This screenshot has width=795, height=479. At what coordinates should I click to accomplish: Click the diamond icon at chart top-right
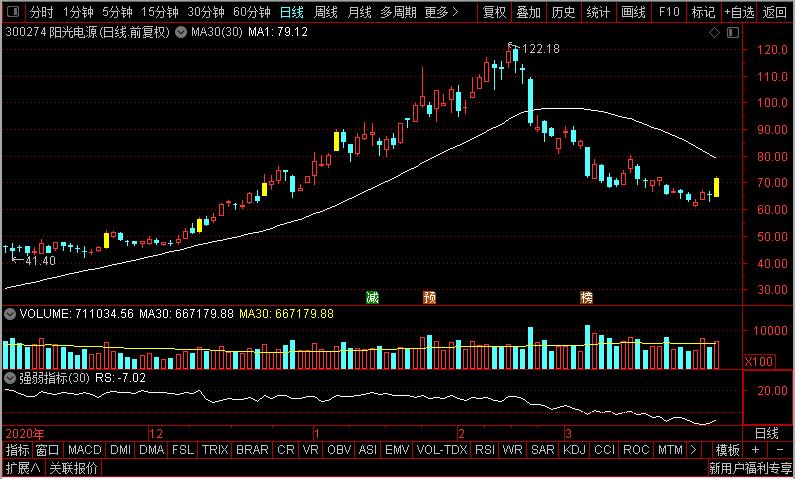tap(714, 33)
